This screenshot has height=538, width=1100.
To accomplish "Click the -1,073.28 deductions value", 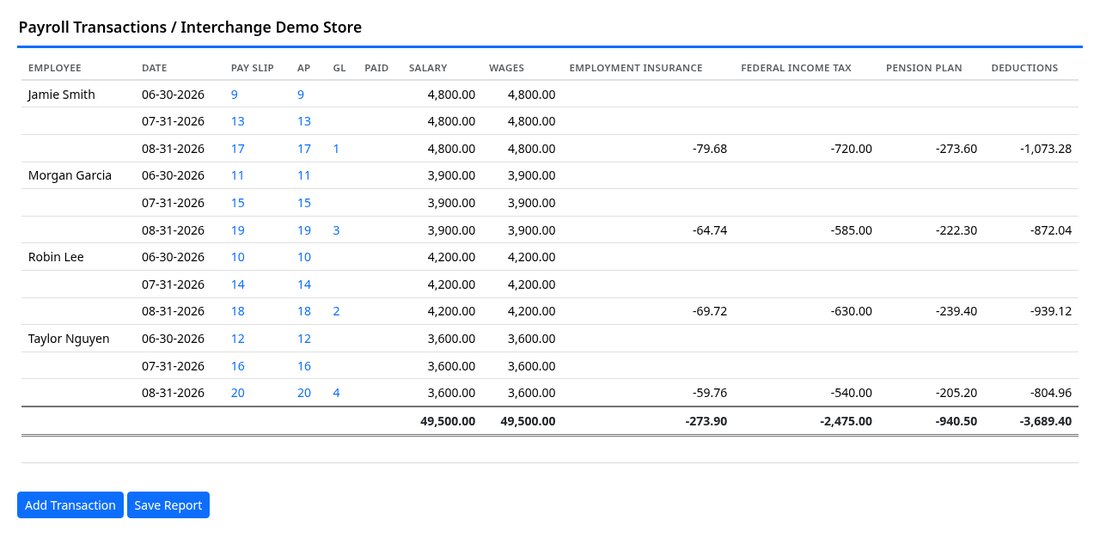I will point(1045,149).
